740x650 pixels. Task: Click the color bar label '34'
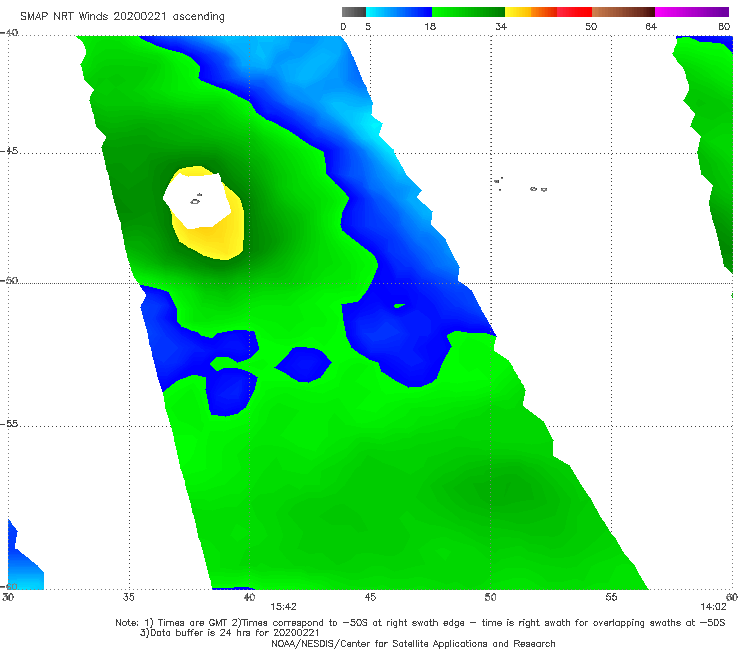(x=501, y=27)
